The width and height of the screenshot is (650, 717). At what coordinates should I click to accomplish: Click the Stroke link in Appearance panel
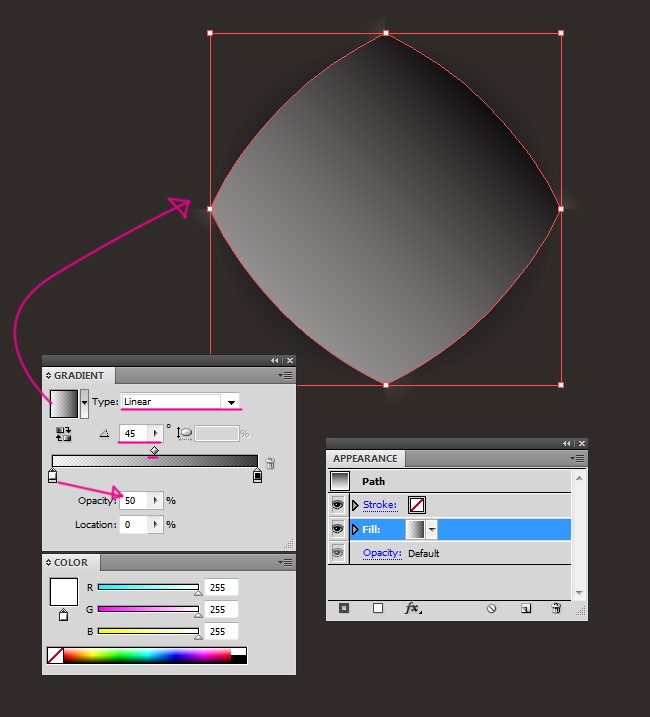pos(380,505)
